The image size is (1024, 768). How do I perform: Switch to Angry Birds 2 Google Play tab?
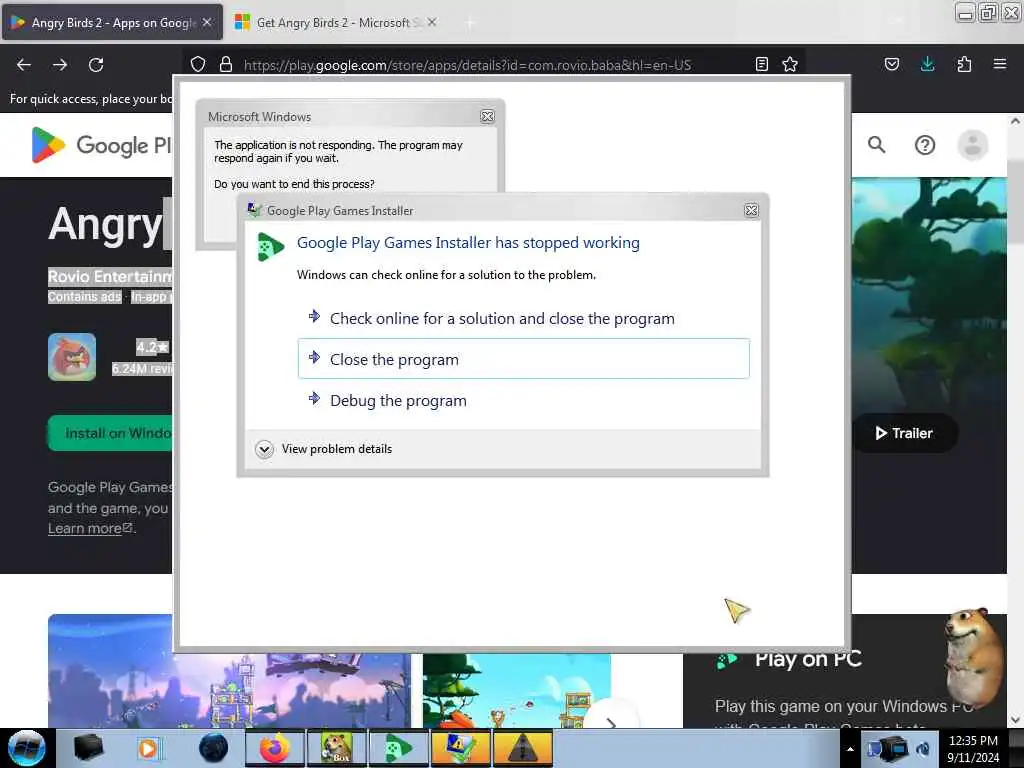(112, 22)
